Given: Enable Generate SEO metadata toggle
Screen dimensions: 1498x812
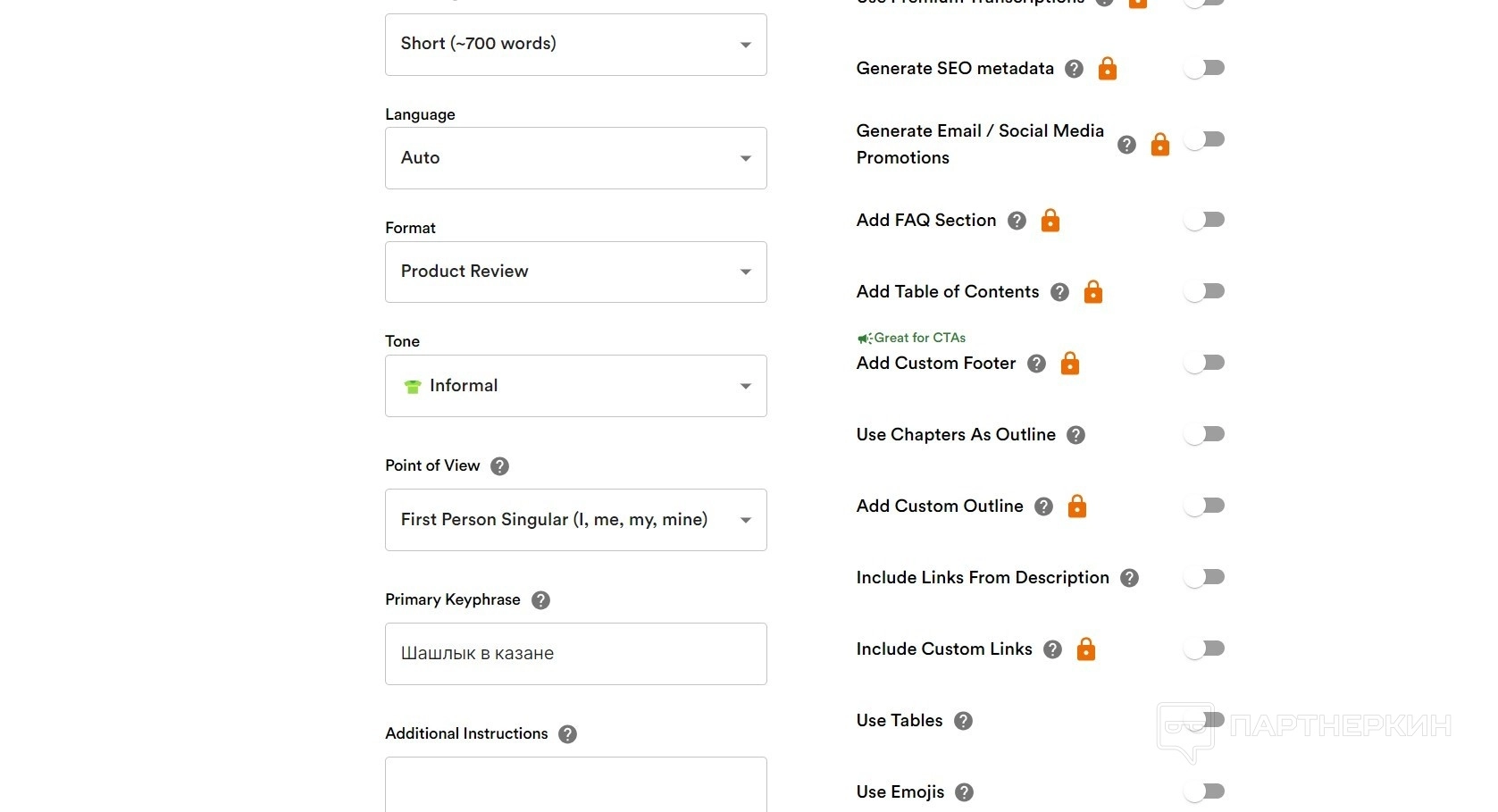Looking at the screenshot, I should (1204, 68).
